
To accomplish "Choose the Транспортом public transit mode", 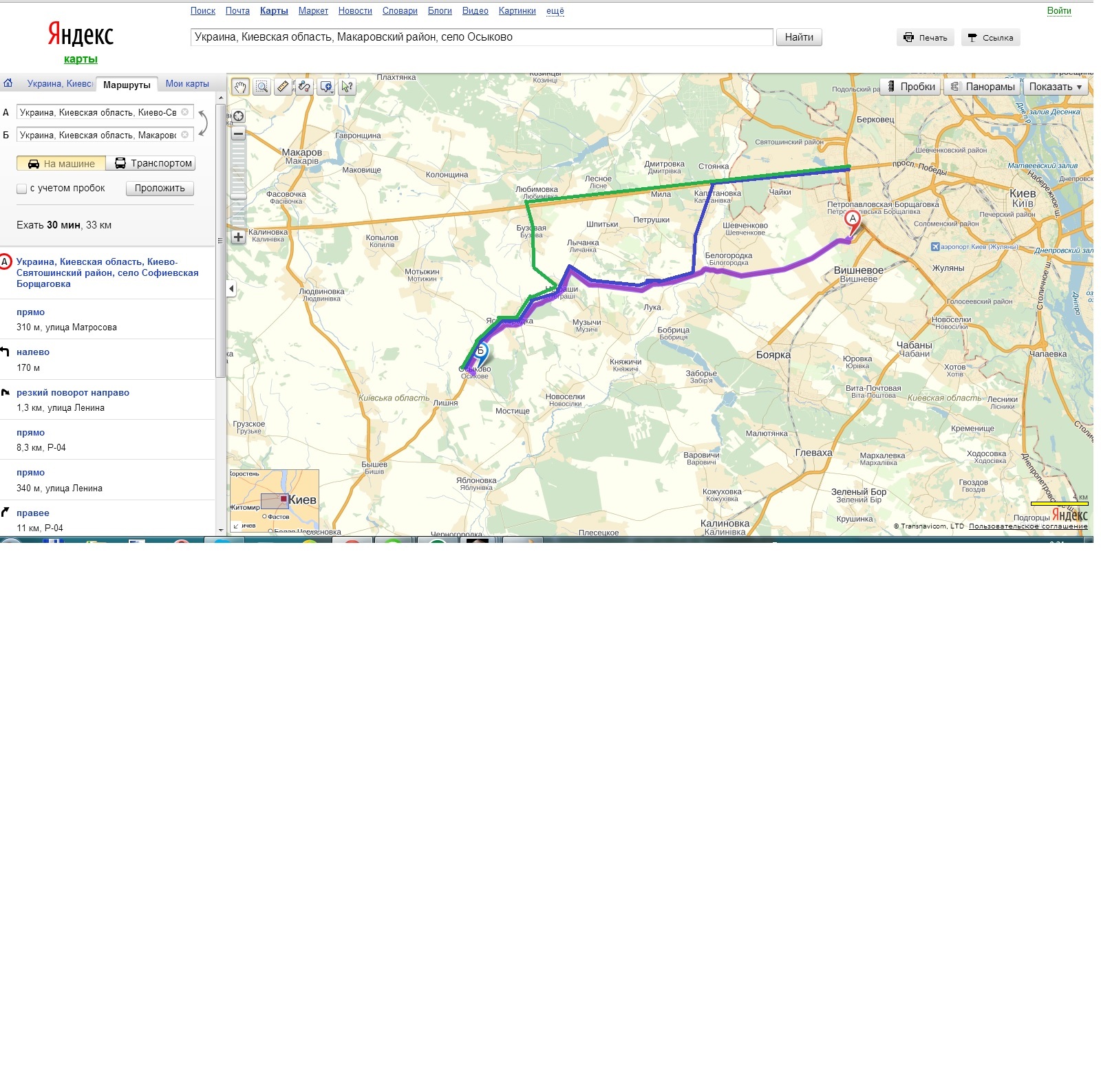I will (x=151, y=164).
